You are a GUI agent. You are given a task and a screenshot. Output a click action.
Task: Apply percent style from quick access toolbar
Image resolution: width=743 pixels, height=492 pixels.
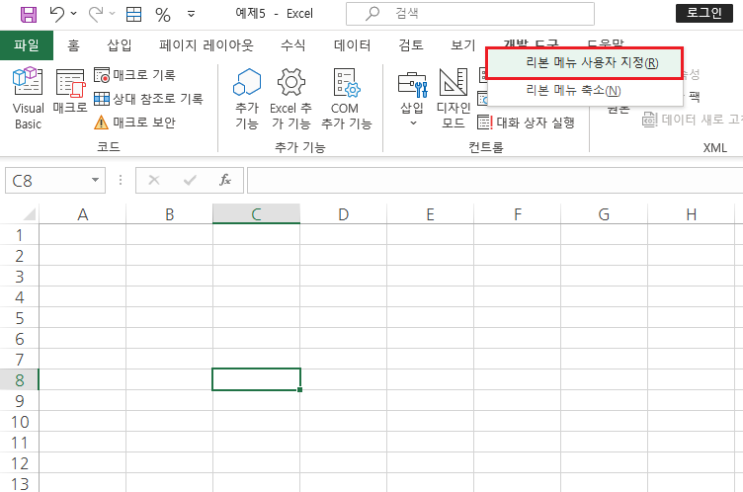[163, 14]
